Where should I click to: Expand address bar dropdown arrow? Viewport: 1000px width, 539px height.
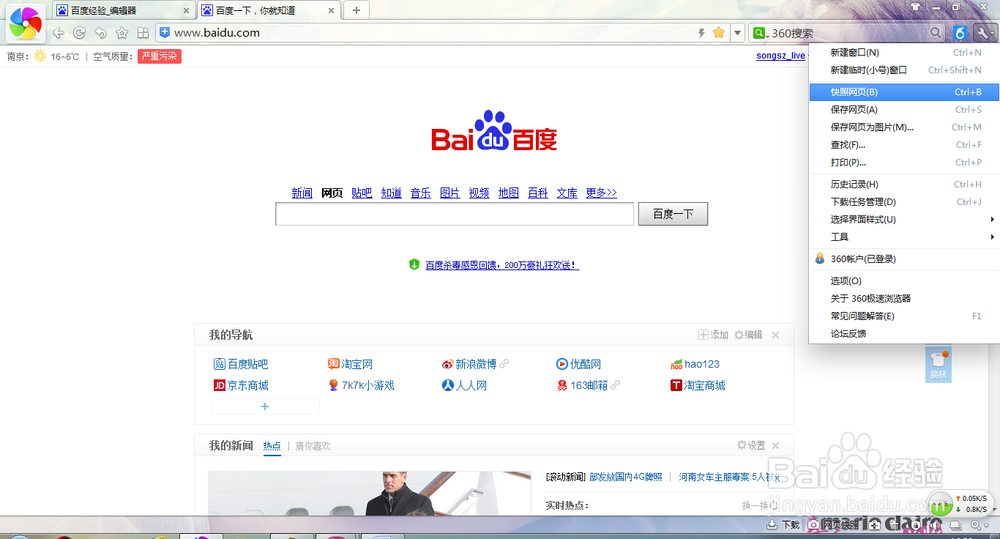point(737,33)
